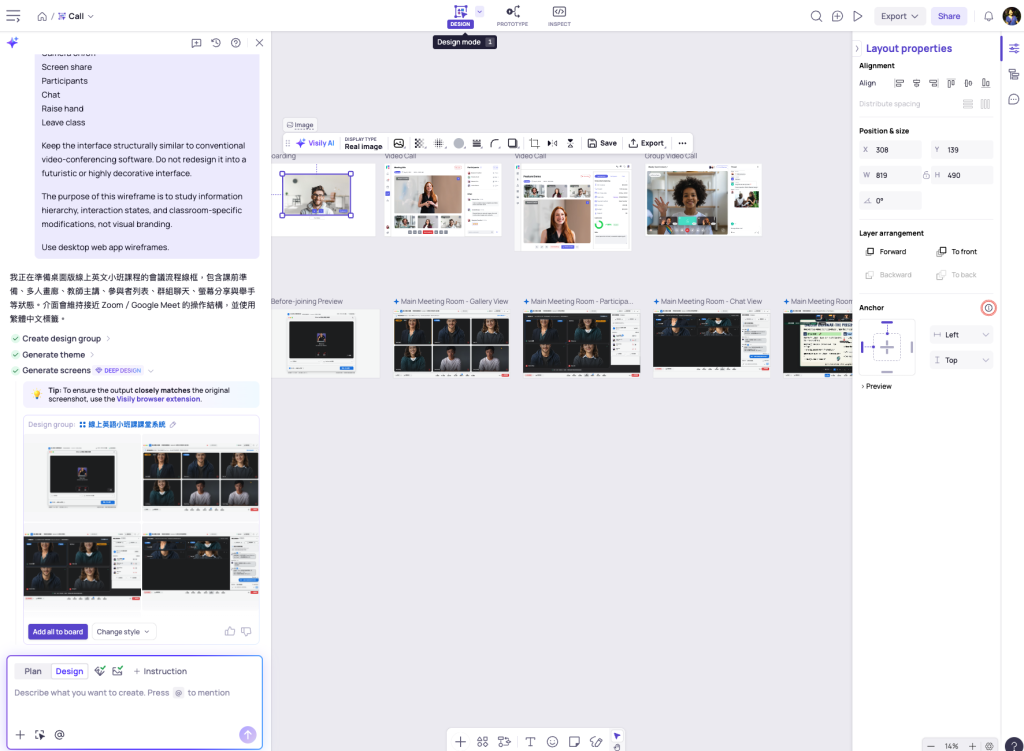Flip the image horizontally
This screenshot has height=751, width=1024.
(552, 143)
